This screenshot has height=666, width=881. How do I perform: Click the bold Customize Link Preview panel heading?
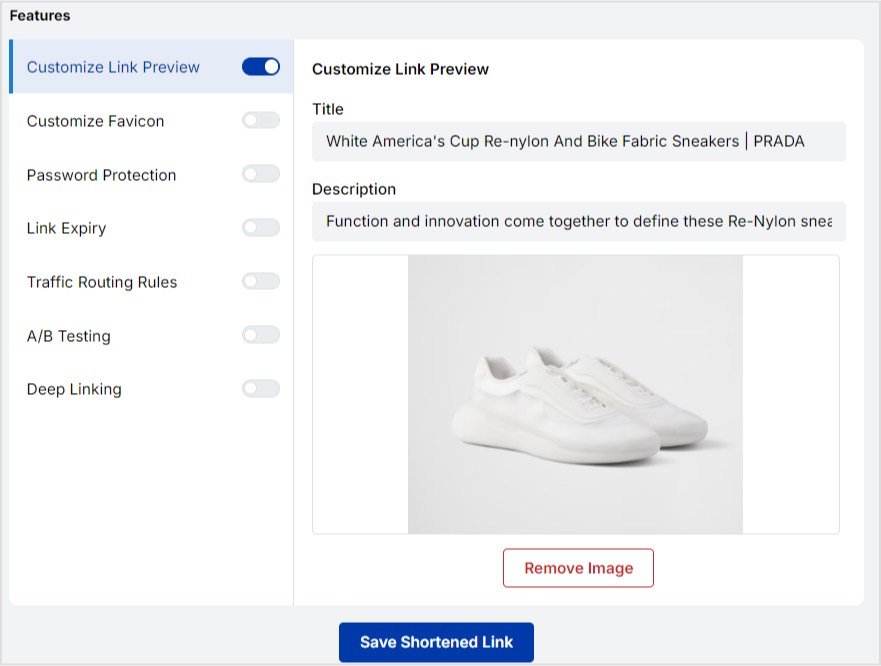[400, 69]
